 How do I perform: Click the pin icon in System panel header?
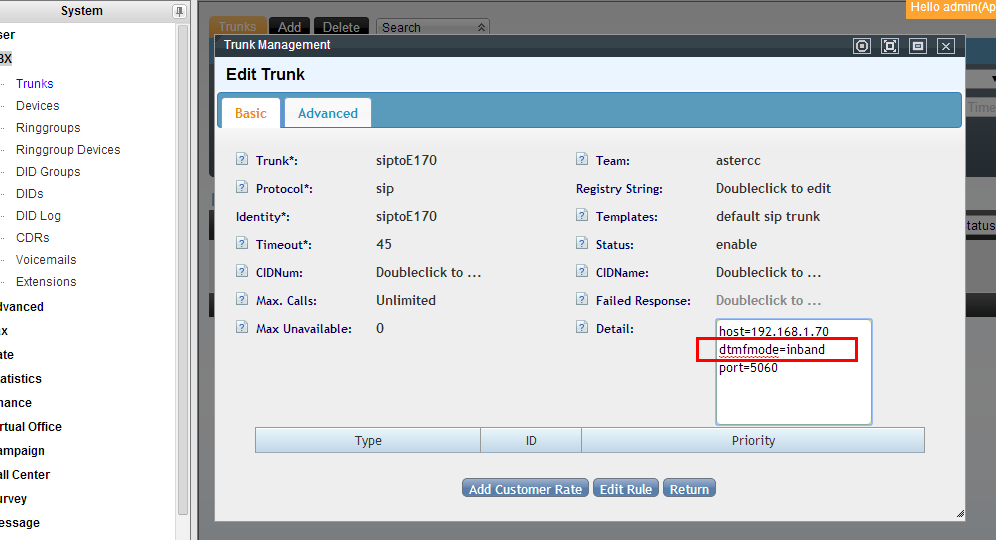tap(179, 11)
